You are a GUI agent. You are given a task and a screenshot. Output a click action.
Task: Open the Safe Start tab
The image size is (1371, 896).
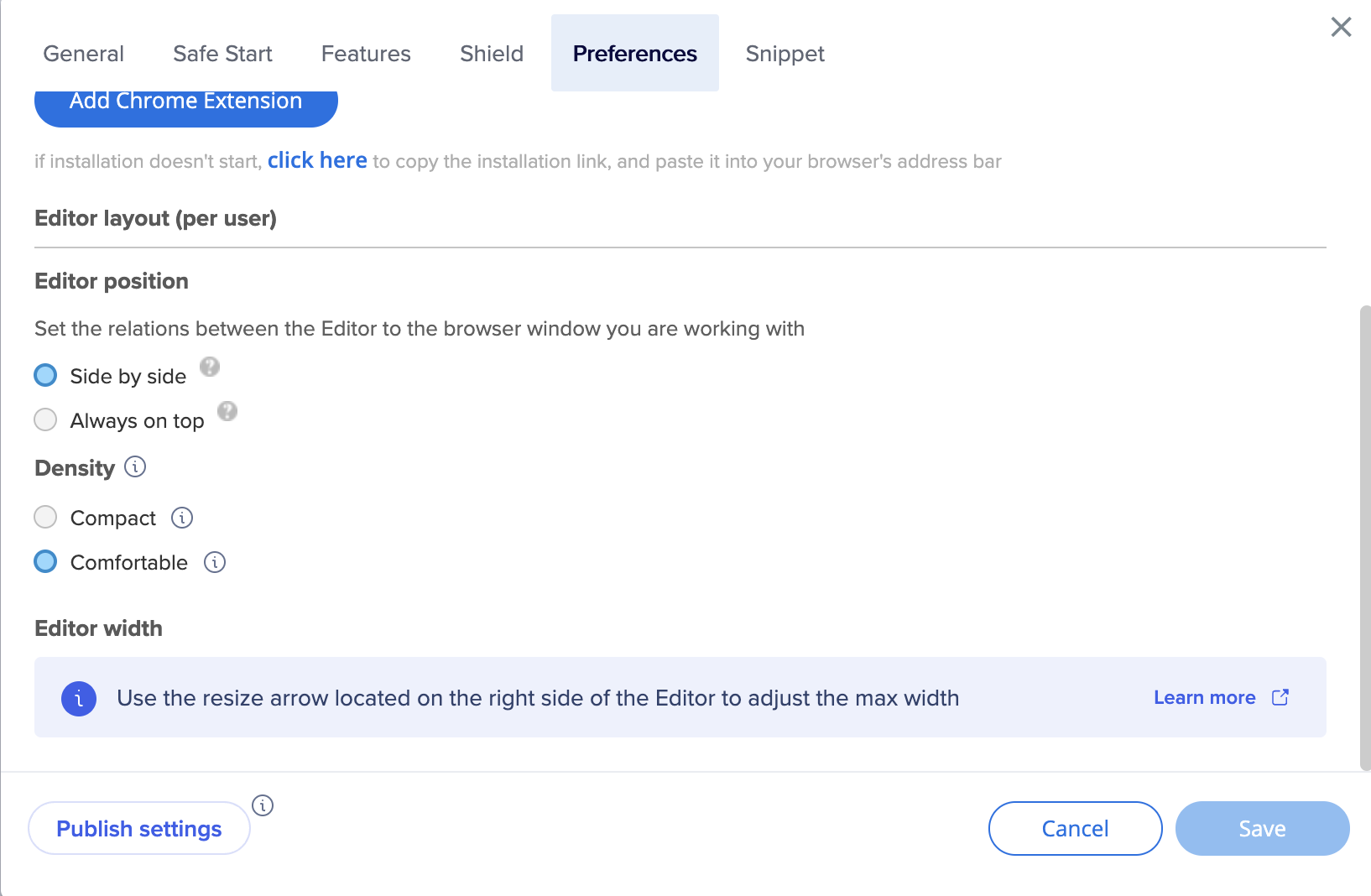pyautogui.click(x=222, y=54)
